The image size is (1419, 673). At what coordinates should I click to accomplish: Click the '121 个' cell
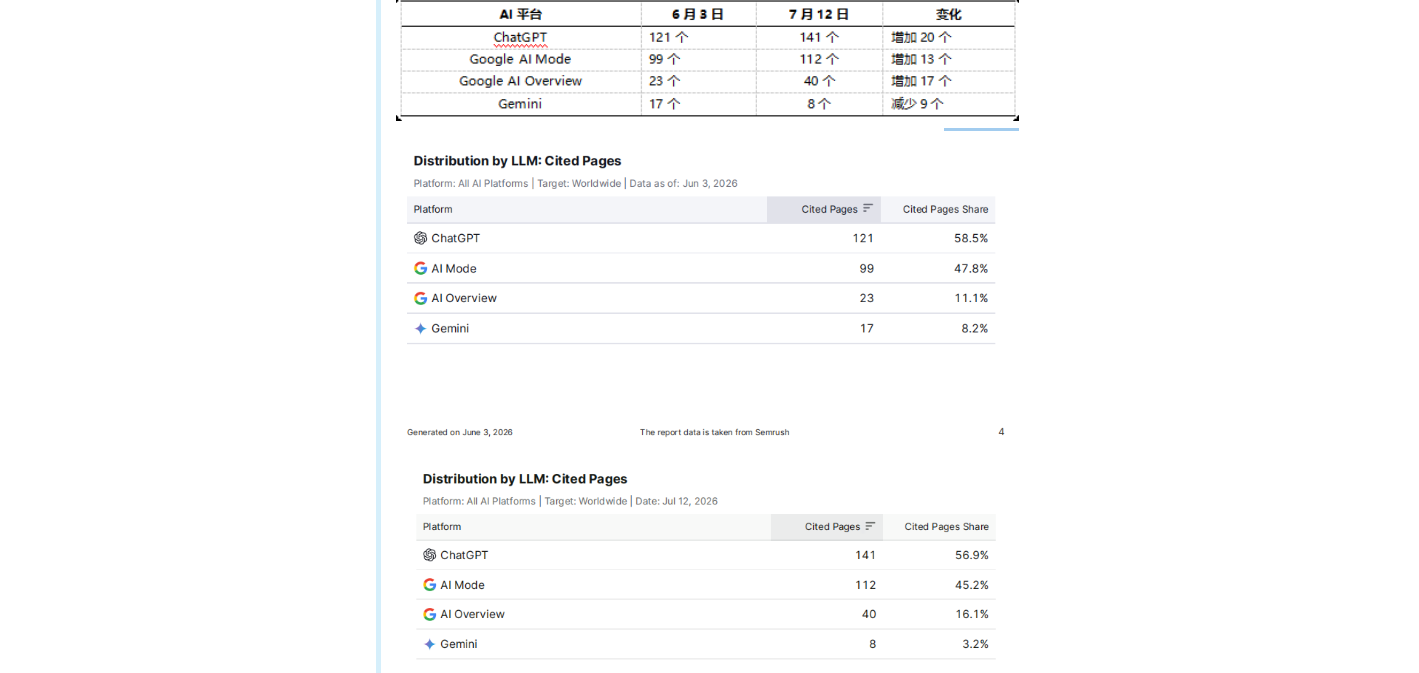698,37
